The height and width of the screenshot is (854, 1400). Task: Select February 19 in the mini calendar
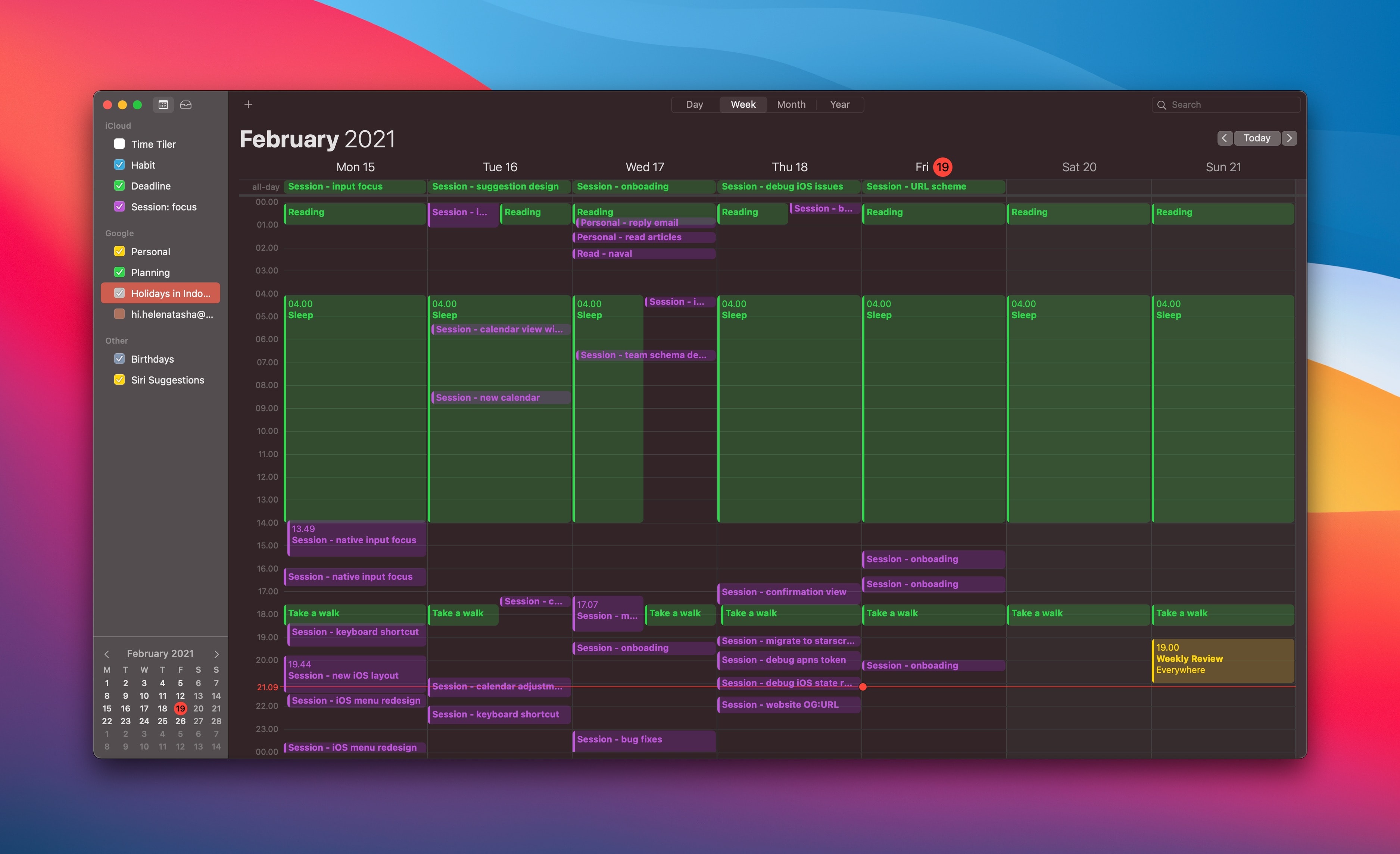180,708
